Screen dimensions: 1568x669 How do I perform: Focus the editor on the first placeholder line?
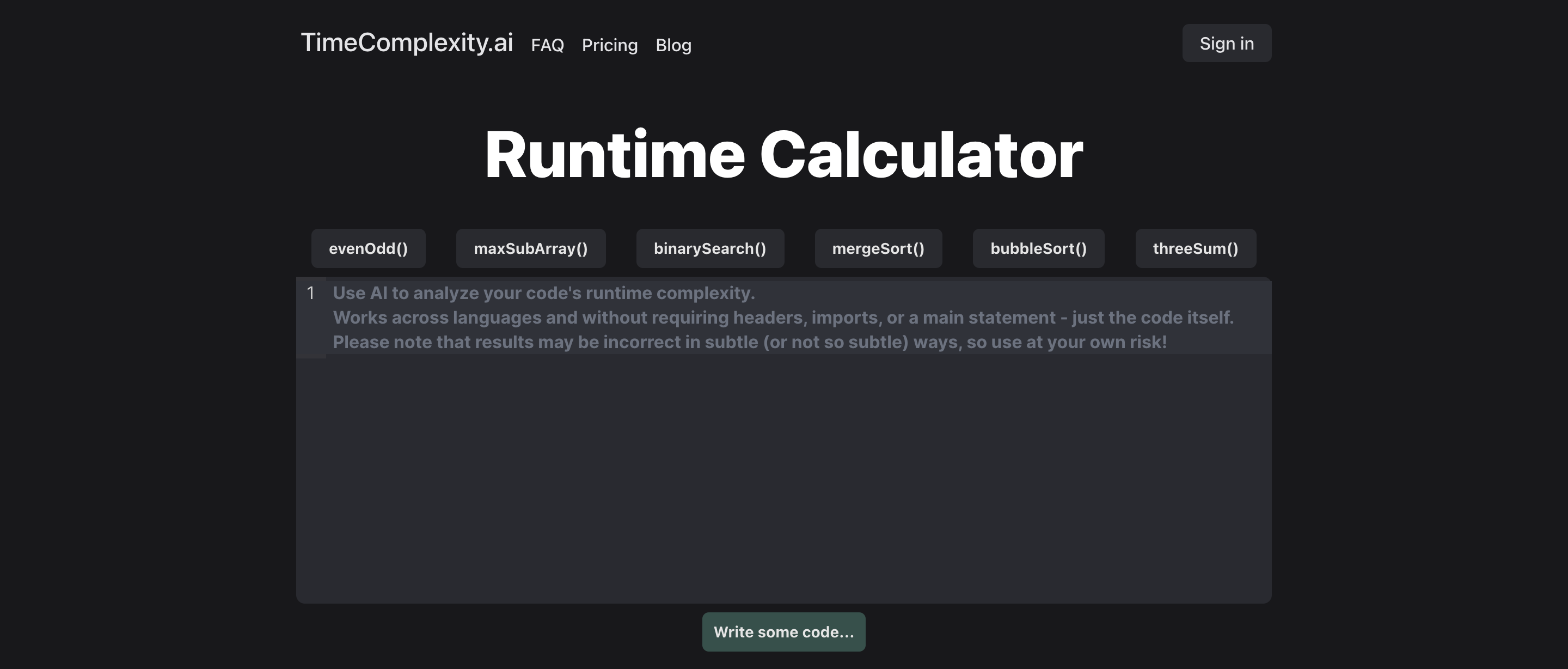[543, 293]
